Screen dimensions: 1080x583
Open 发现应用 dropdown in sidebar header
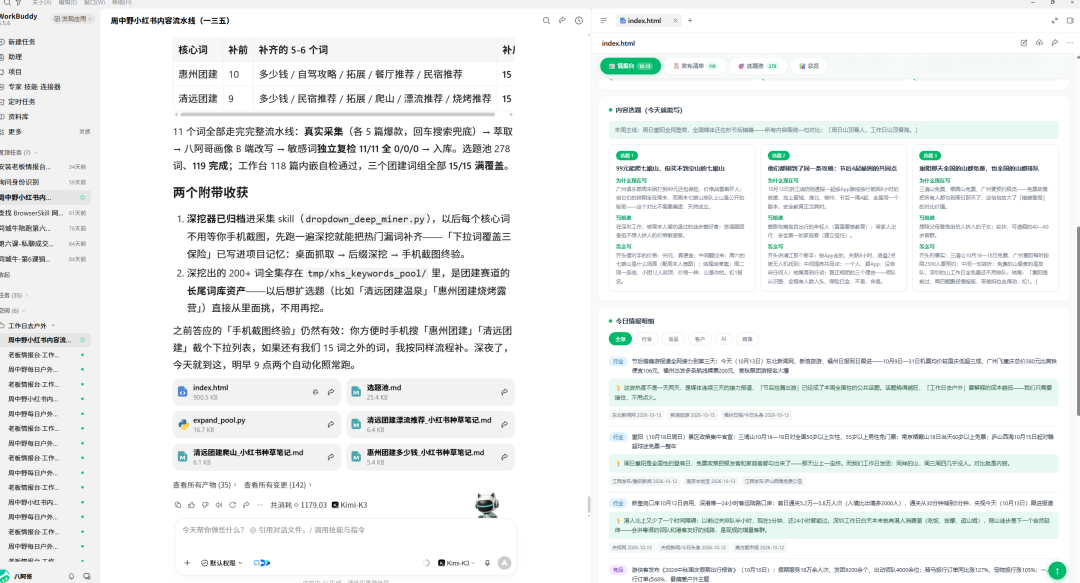(x=74, y=19)
